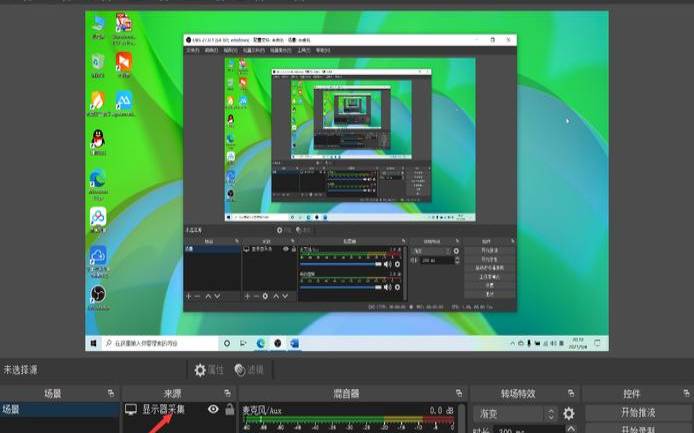The image size is (694, 433).
Task: Open the 渐变 transition dropdown
Action: 515,414
